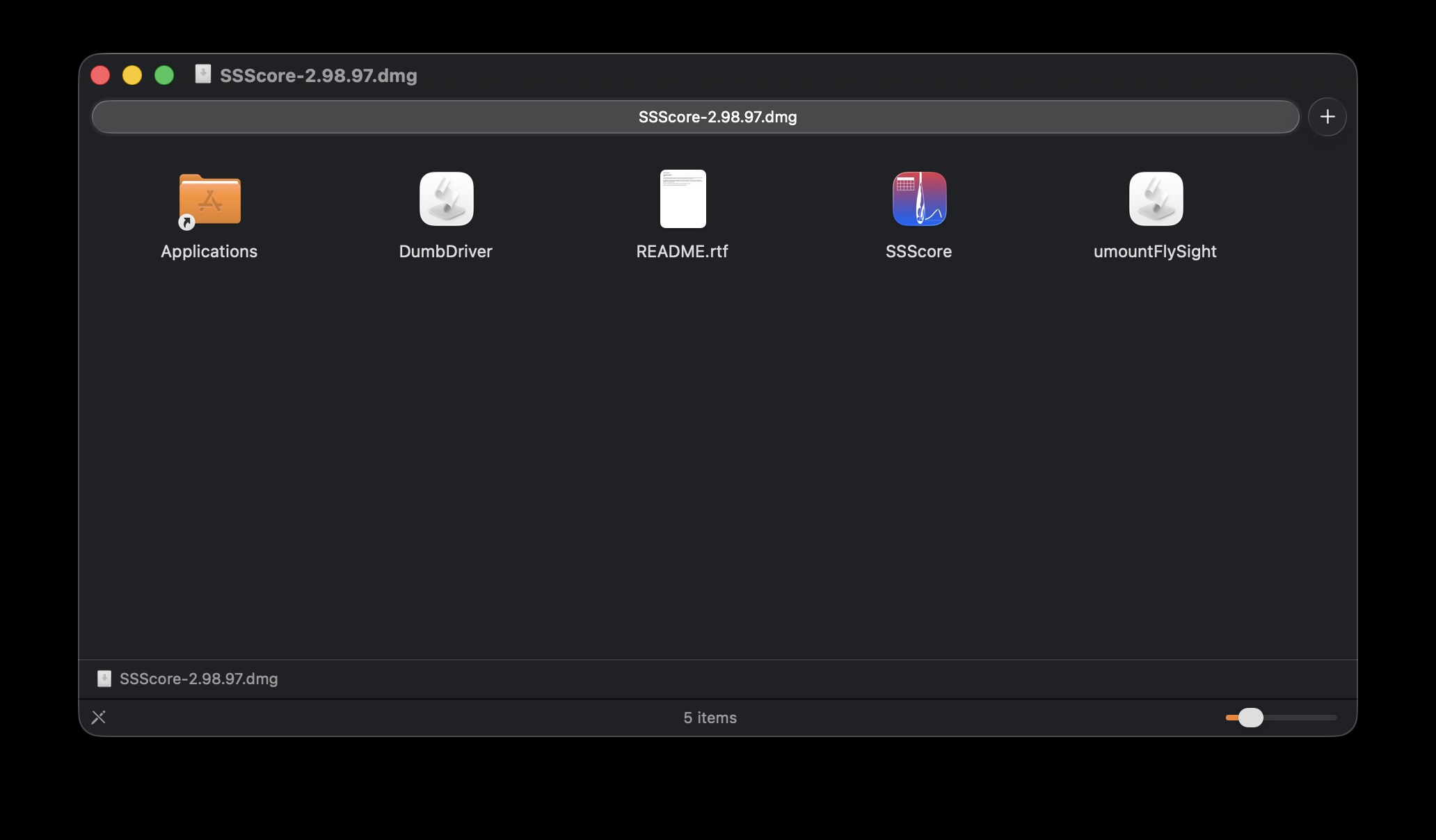Select the Applications folder shortcut icon
The height and width of the screenshot is (840, 1436).
pyautogui.click(x=209, y=200)
